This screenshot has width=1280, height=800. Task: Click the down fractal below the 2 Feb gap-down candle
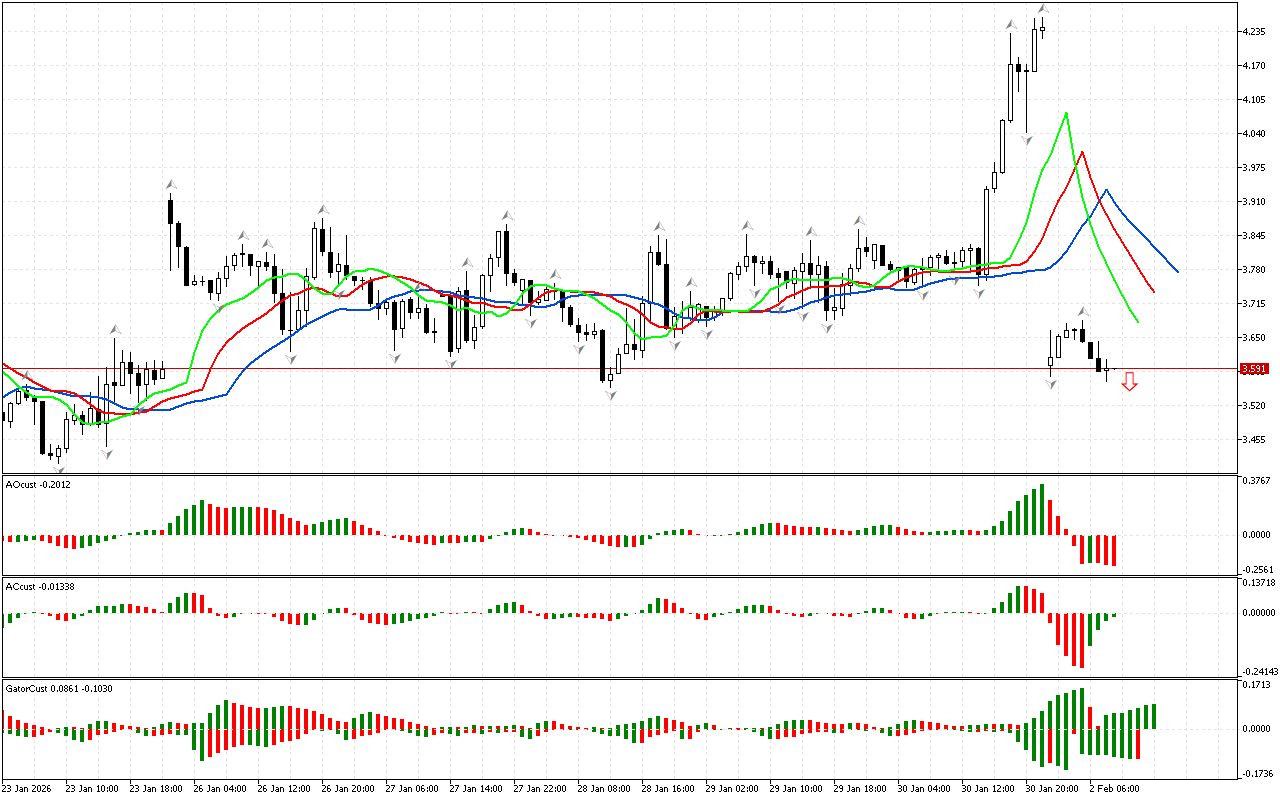[x=1051, y=384]
